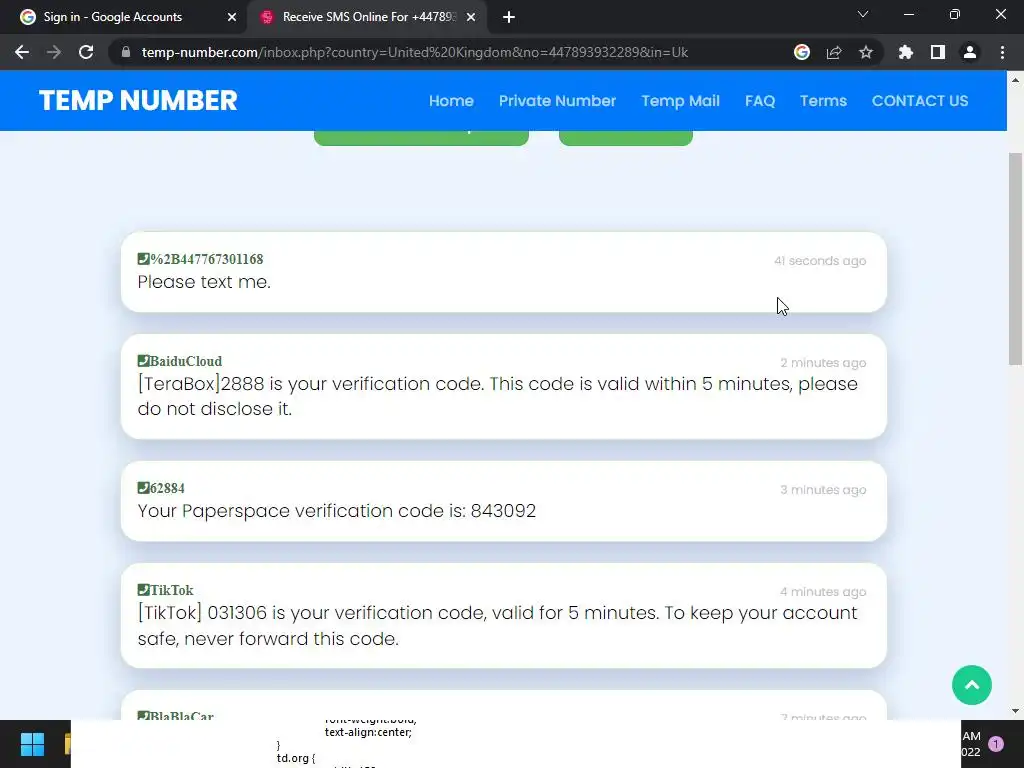The height and width of the screenshot is (768, 1024).
Task: Open a new browser tab
Action: pos(509,18)
